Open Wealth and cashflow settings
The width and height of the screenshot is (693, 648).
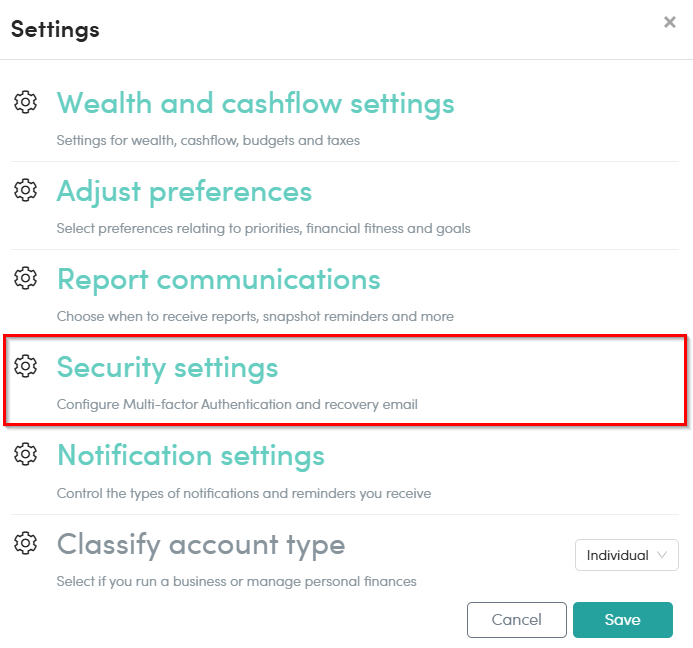(x=255, y=104)
